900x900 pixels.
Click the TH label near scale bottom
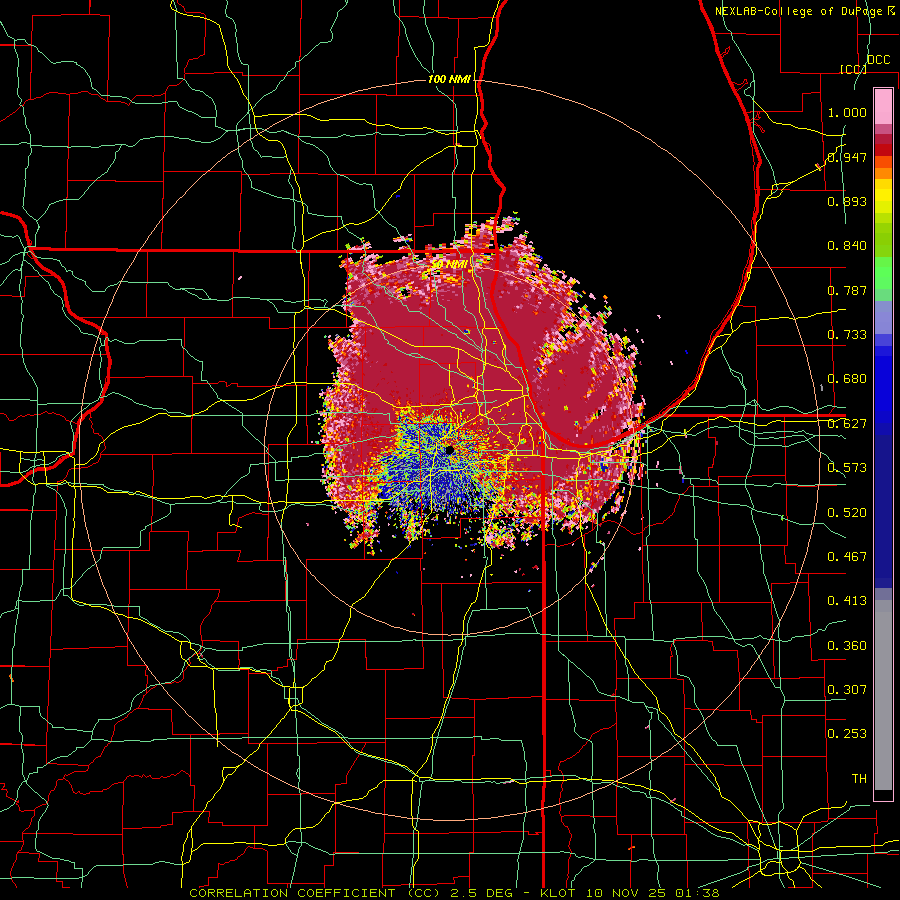tap(859, 779)
